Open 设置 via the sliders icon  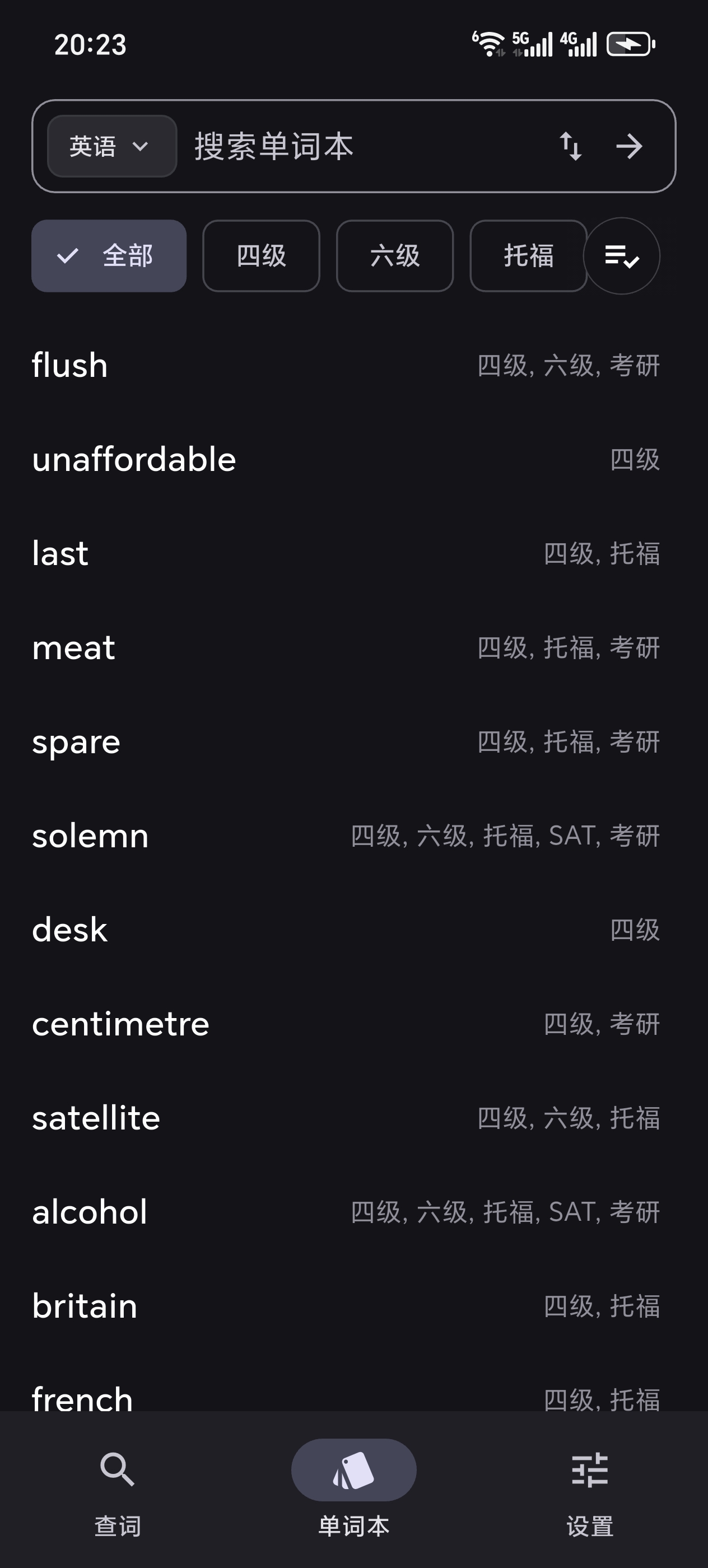[x=589, y=1469]
